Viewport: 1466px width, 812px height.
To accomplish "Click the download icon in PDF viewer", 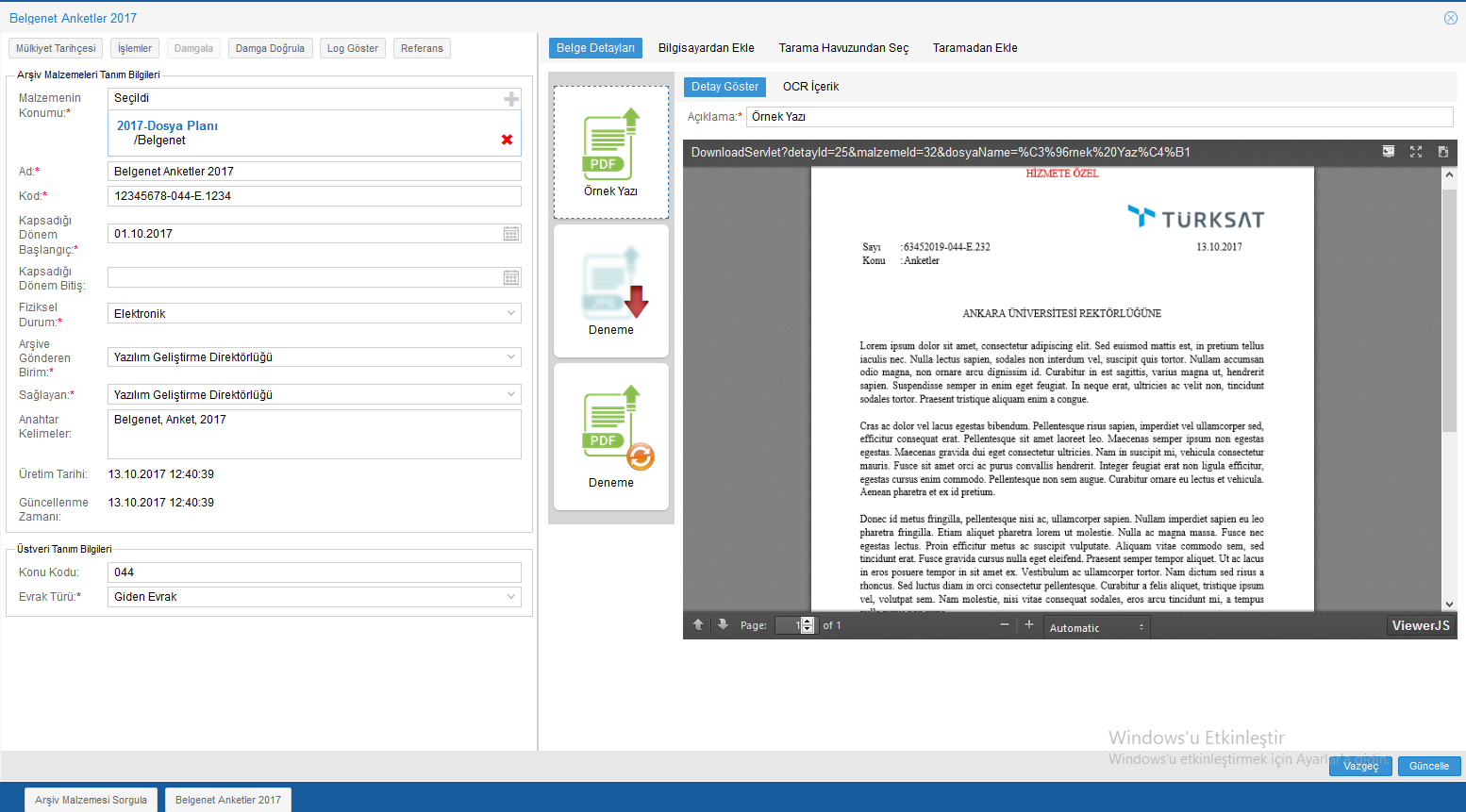I will point(1442,152).
